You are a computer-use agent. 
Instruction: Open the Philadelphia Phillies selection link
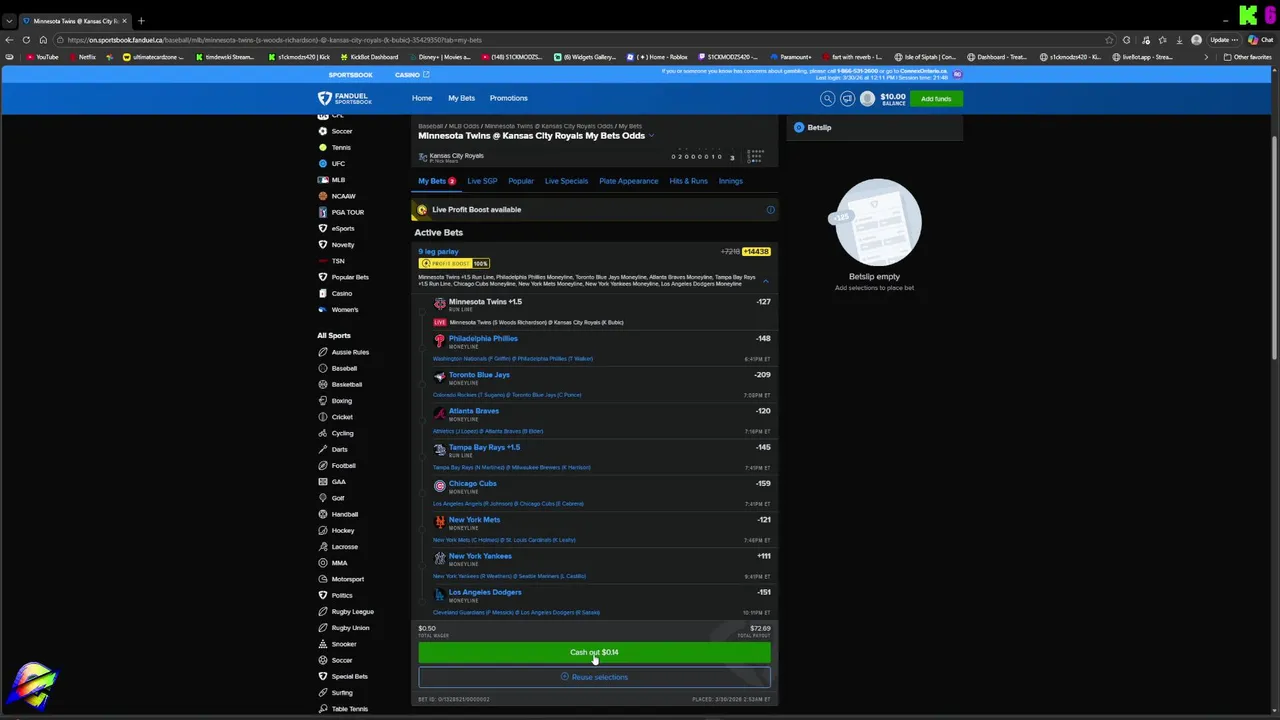pos(483,338)
